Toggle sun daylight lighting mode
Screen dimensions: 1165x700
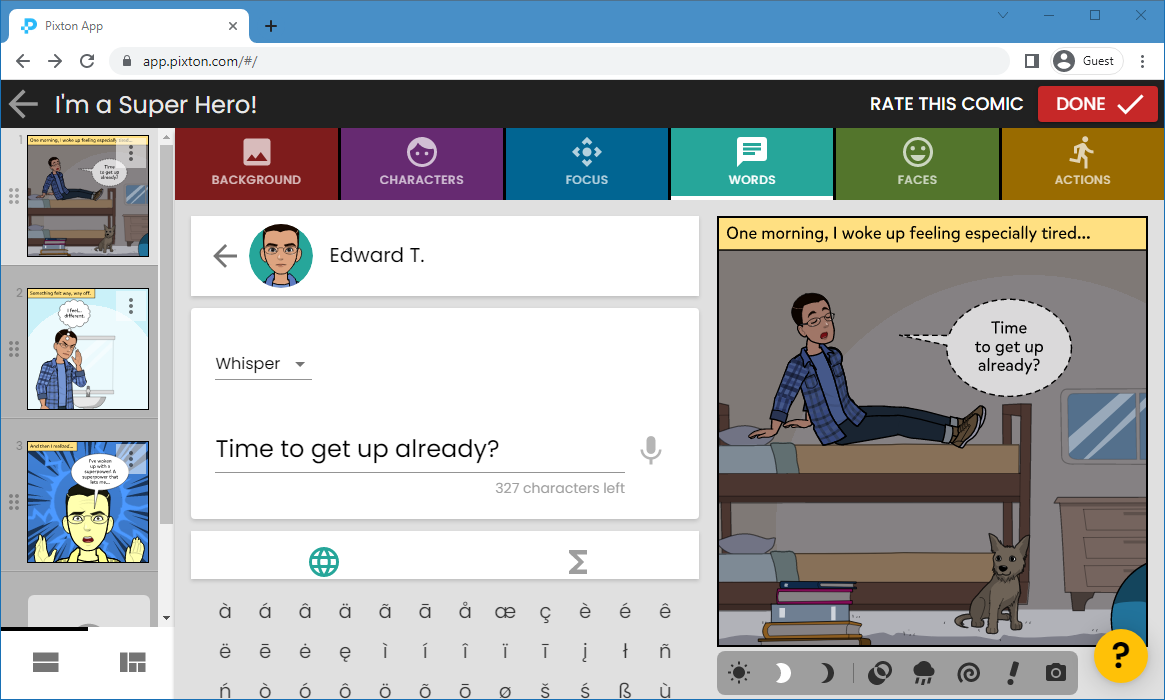pyautogui.click(x=739, y=673)
